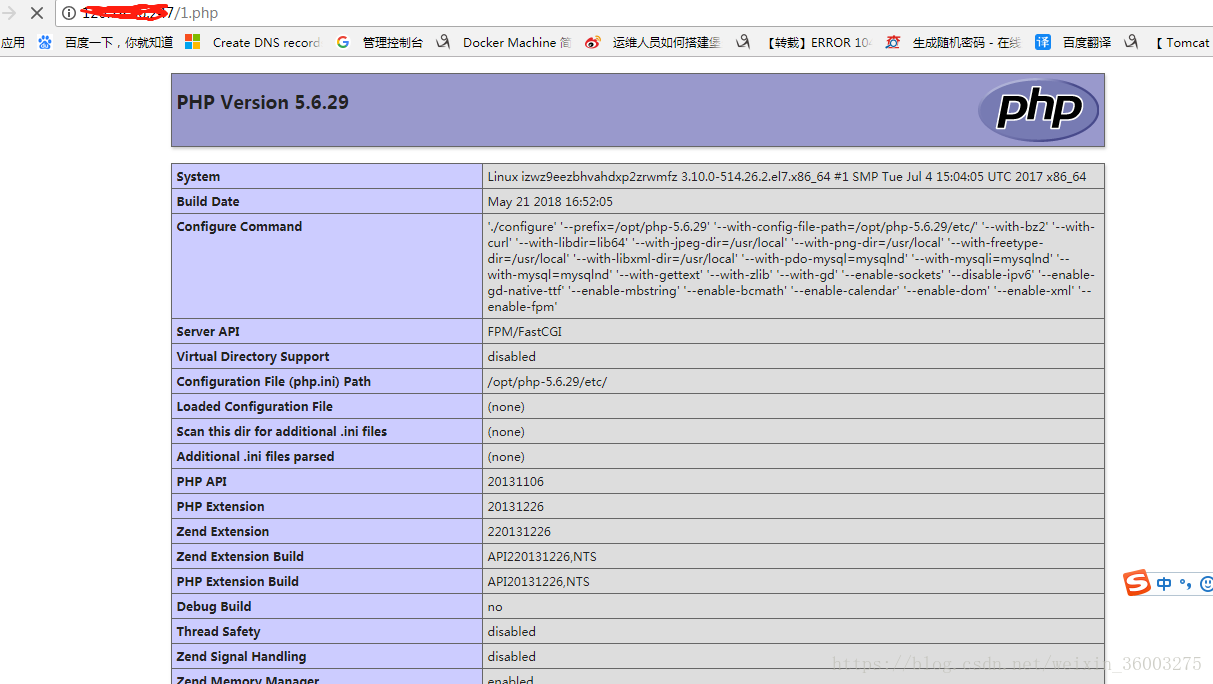This screenshot has height=684, width=1213.
Task: Select disabled value of Virtual Directory Support
Action: (512, 357)
